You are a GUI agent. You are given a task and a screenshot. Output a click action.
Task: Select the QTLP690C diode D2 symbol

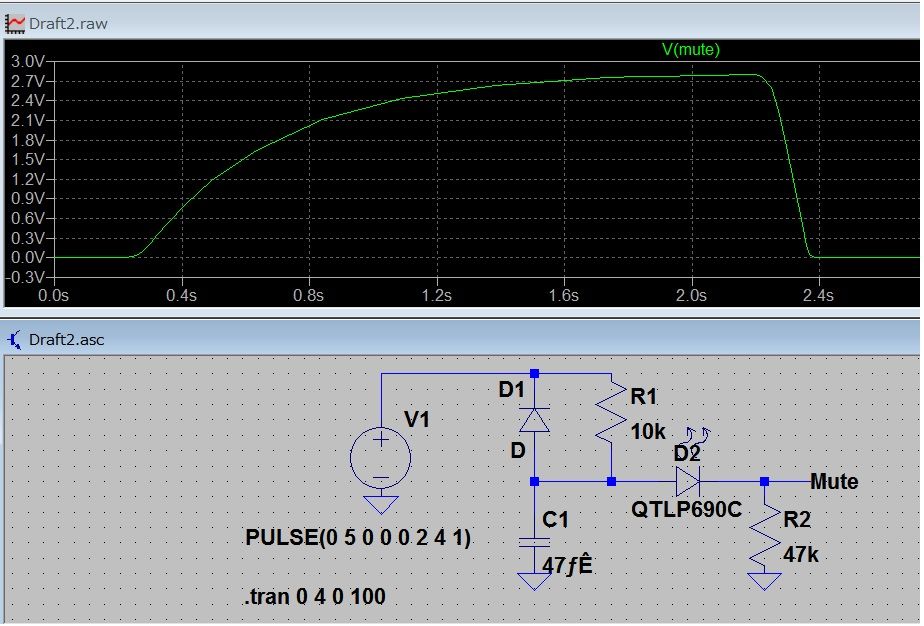click(688, 482)
